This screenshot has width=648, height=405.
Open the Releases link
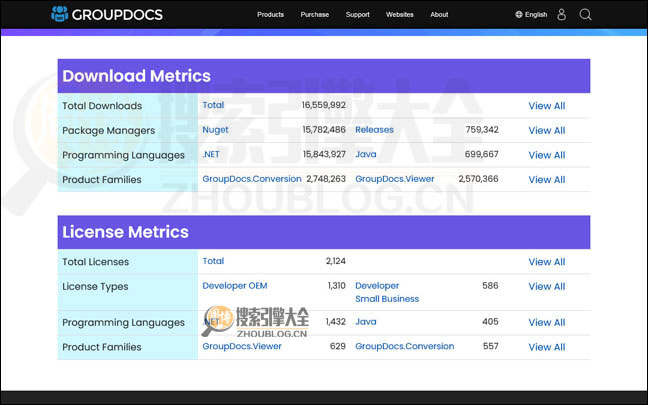(x=374, y=130)
